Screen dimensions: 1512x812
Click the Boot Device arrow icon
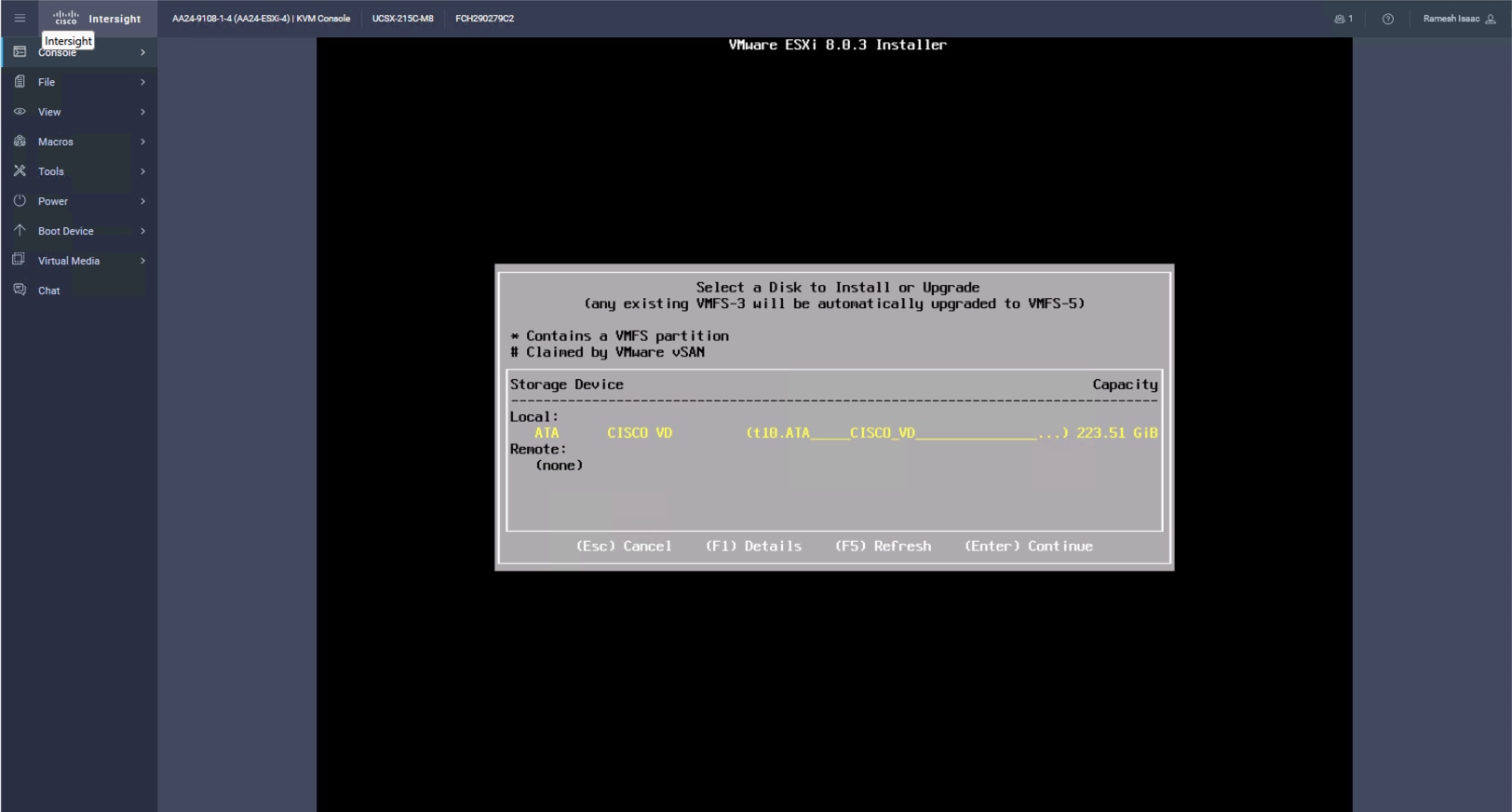20,230
